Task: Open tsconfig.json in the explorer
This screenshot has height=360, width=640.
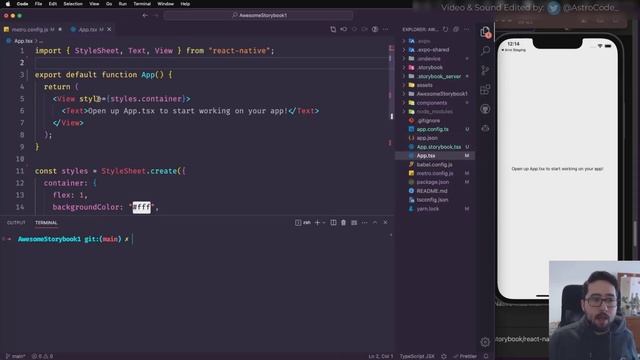Action: 435,200
